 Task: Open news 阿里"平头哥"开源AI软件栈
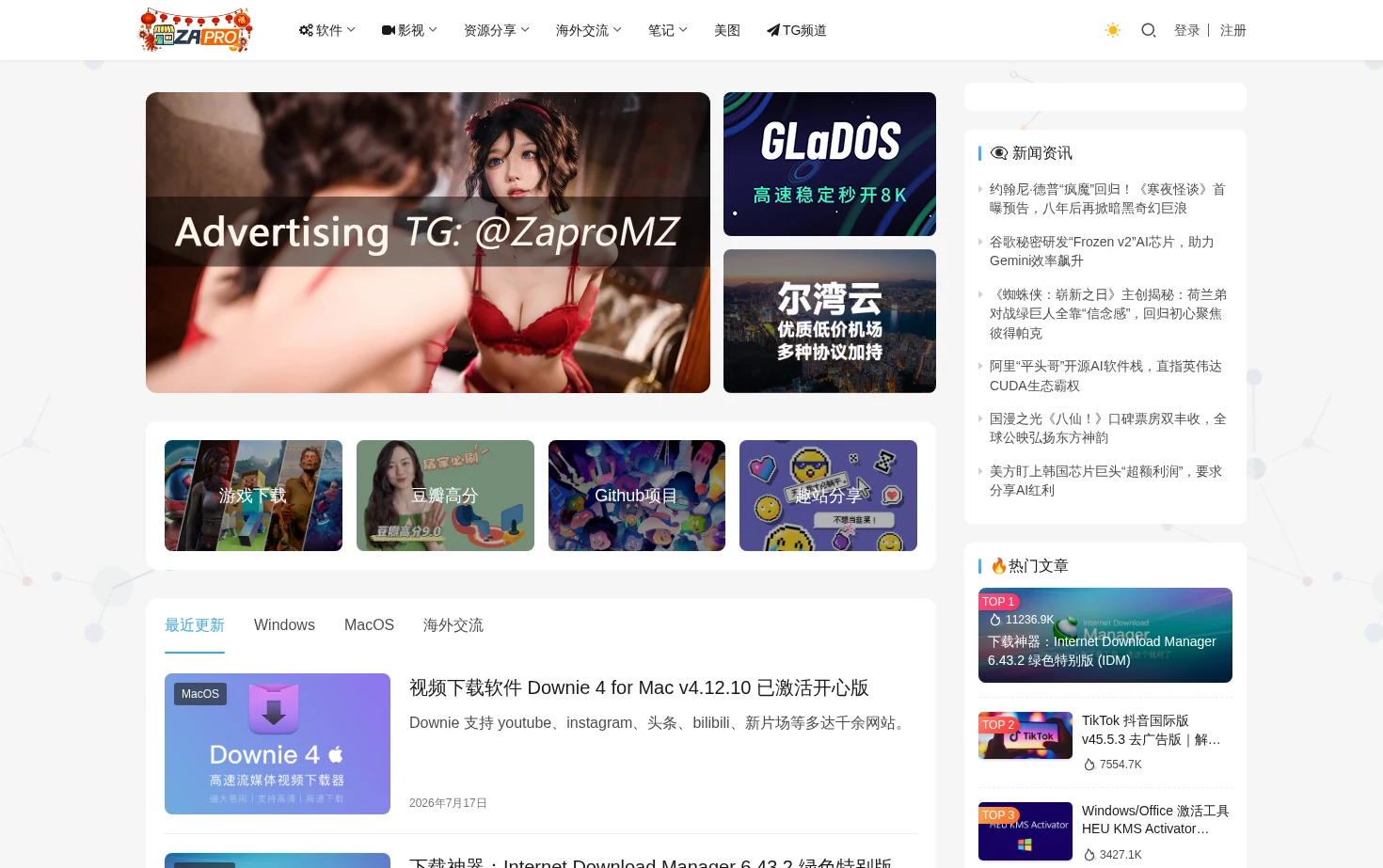(x=1106, y=375)
